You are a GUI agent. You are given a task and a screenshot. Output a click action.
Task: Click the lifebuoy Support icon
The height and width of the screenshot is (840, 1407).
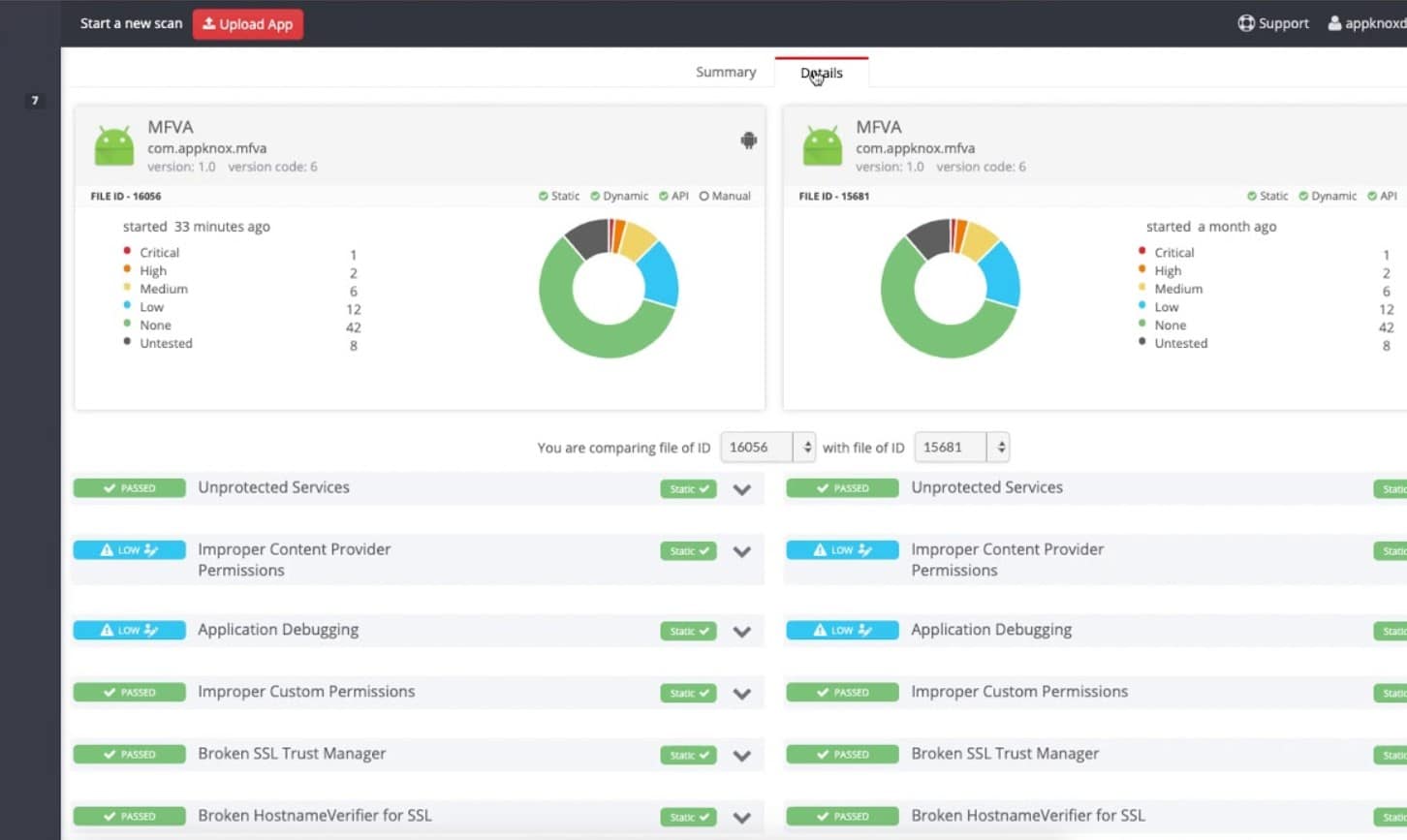1246,23
